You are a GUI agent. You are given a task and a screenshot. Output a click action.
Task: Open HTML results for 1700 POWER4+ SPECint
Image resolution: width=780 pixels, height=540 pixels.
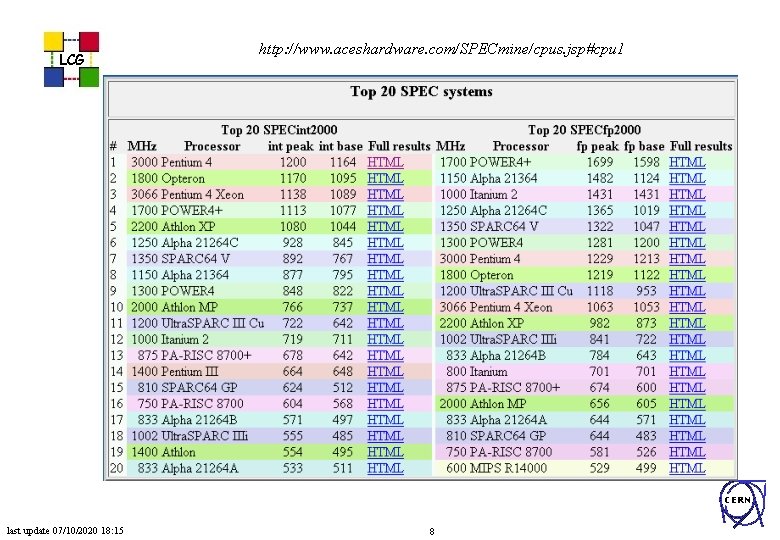click(385, 210)
